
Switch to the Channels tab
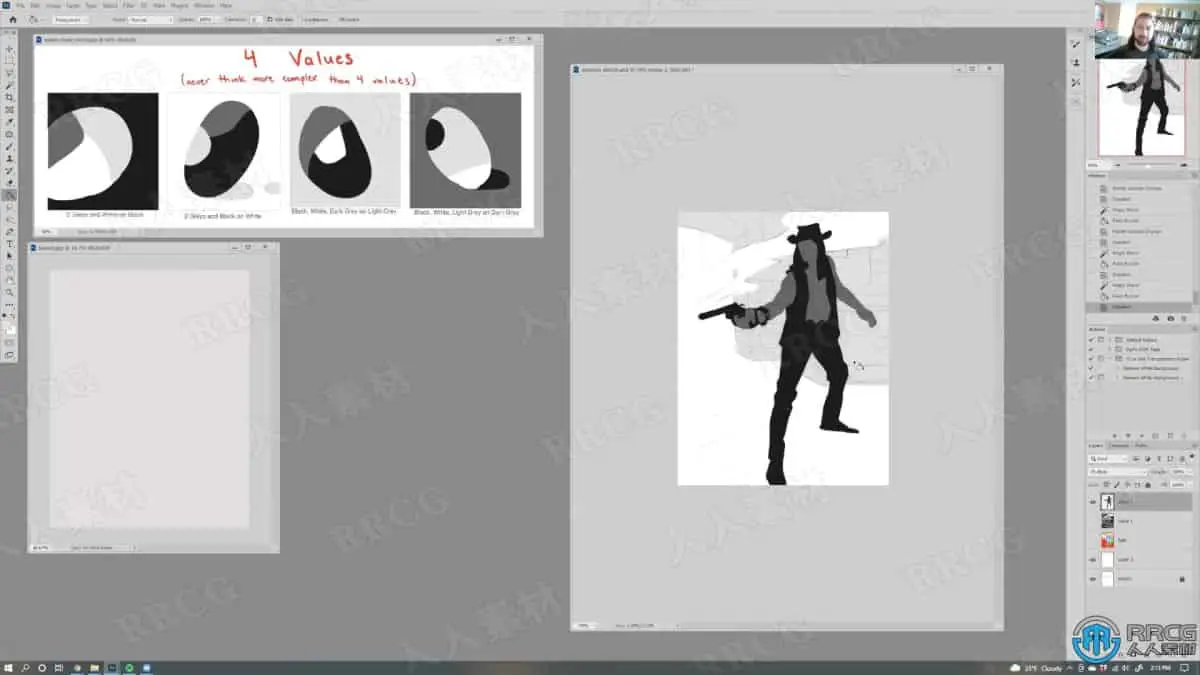[x=1120, y=445]
